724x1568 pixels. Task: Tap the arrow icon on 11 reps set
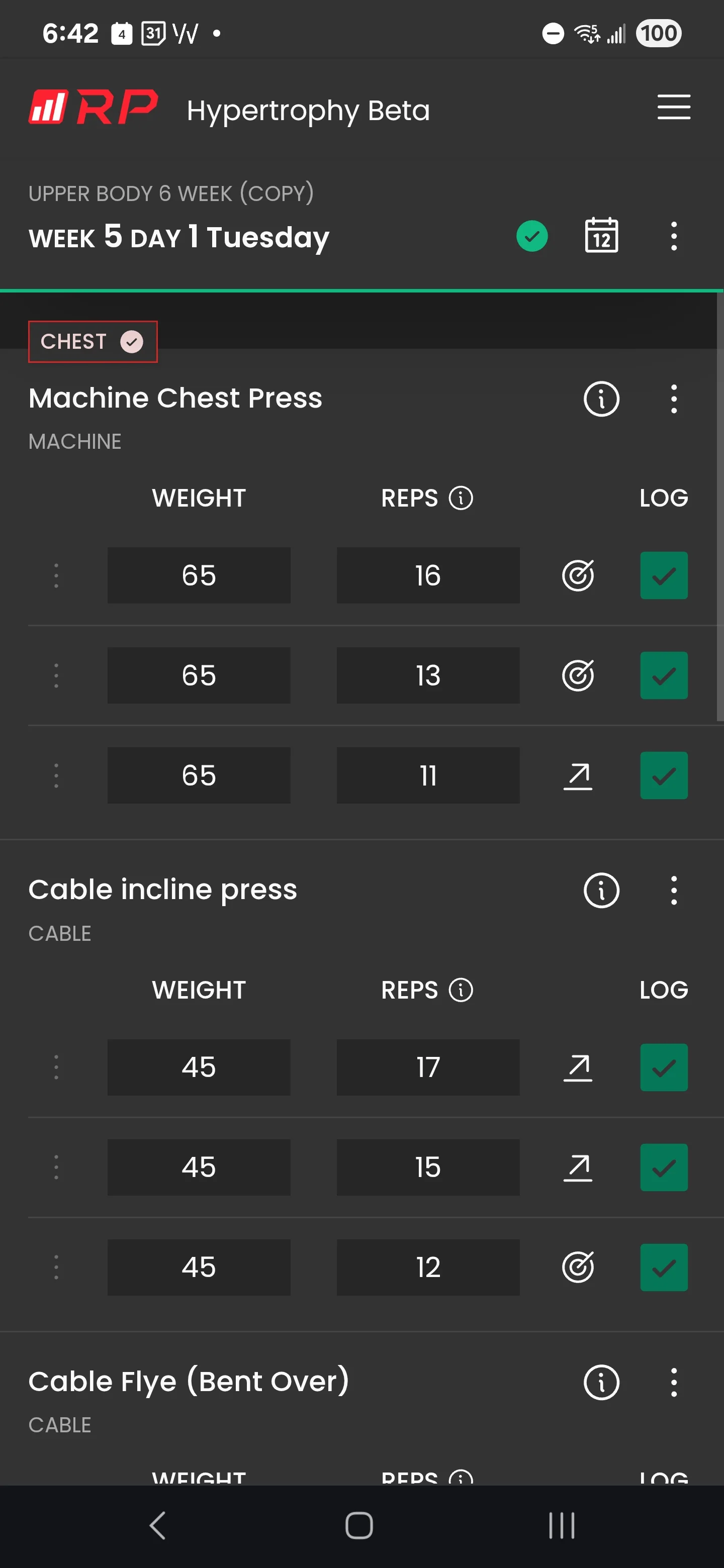[x=577, y=775]
